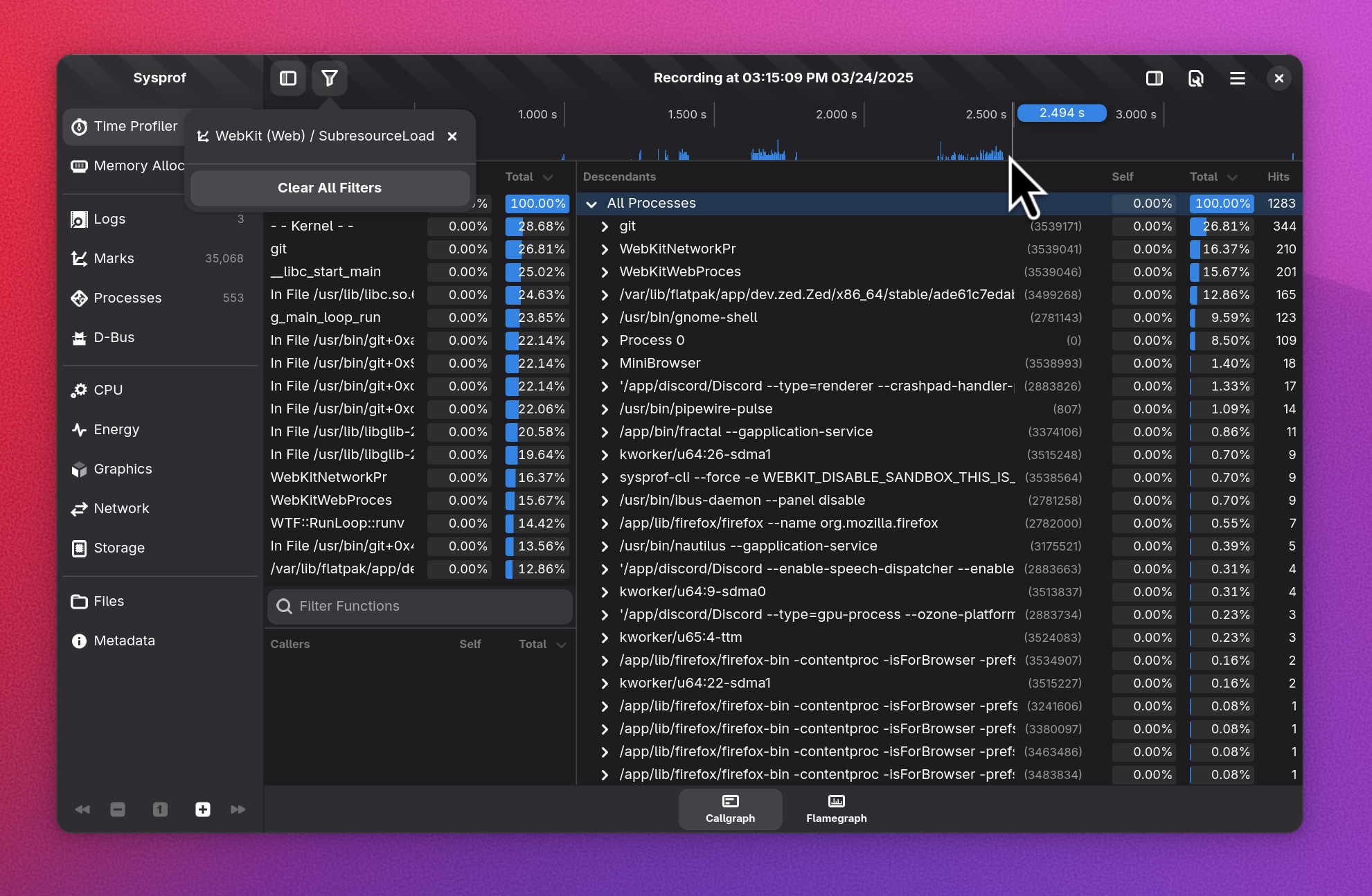Expand the WebKitWebProces descendants row
Screen dimensions: 1372x896
[605, 272]
